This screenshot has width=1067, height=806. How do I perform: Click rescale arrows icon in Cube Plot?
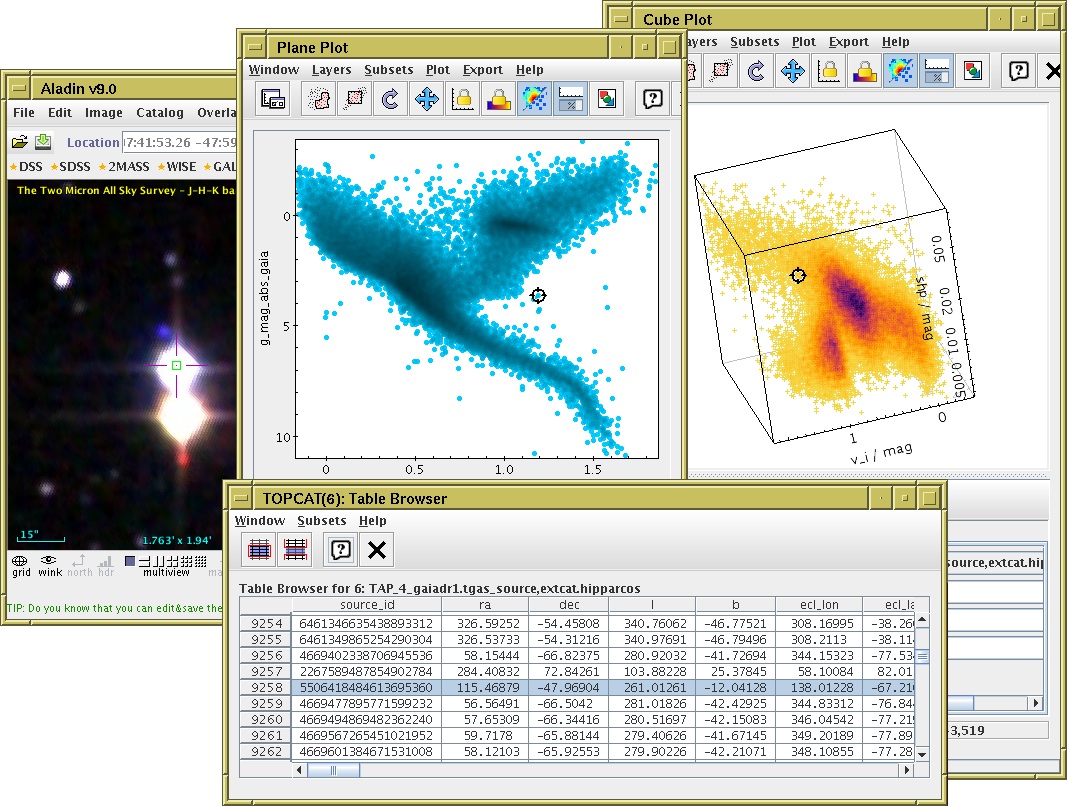click(x=792, y=71)
